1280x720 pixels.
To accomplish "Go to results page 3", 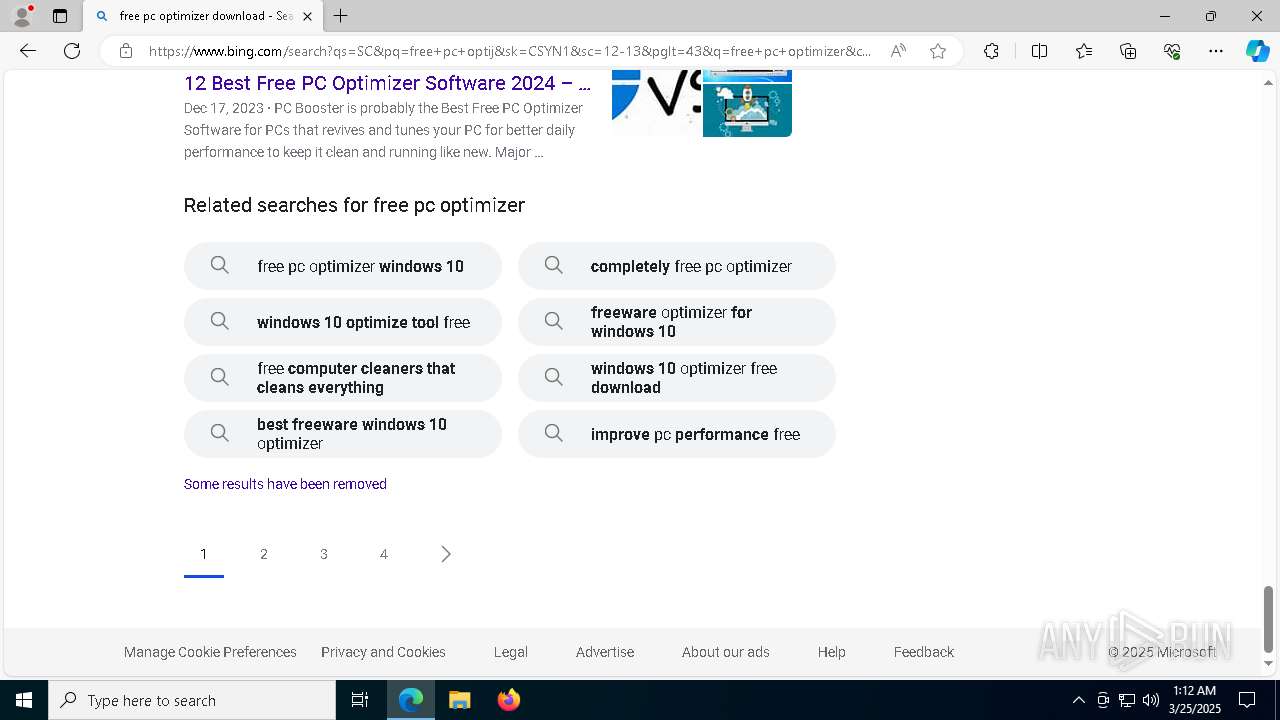I will point(324,554).
